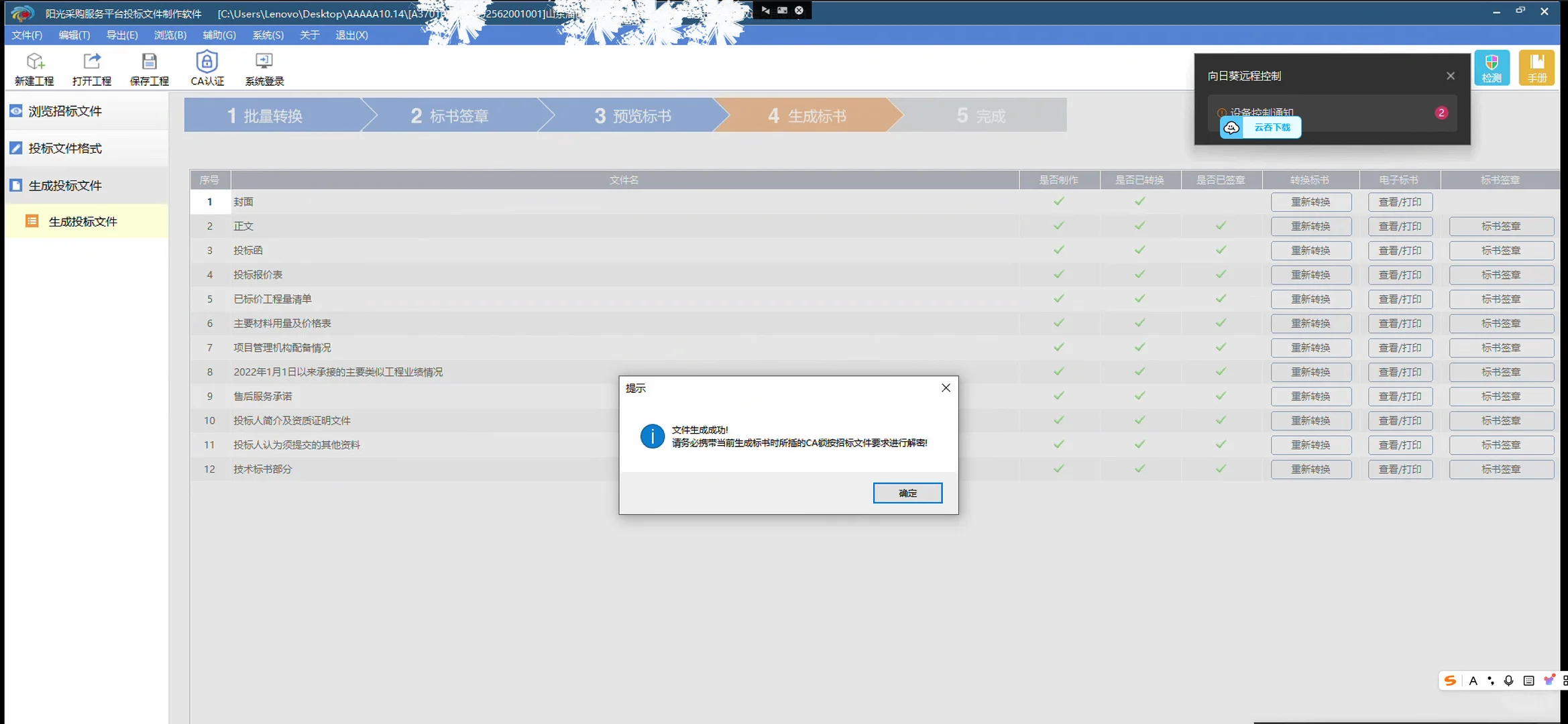Open the 导出(E) menu
The height and width of the screenshot is (724, 1568).
[122, 35]
